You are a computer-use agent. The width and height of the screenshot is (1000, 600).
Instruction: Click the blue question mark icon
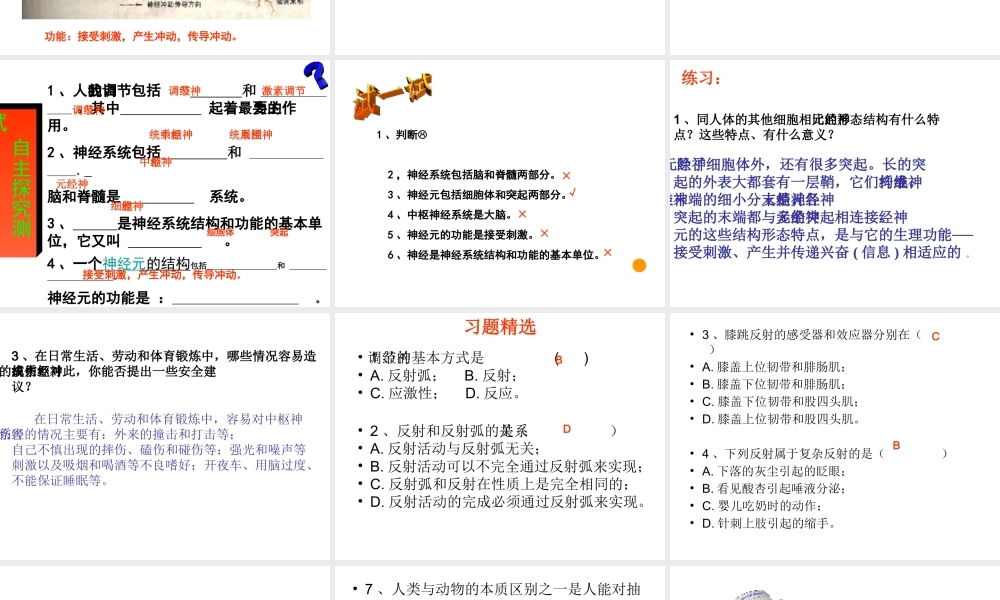pos(316,75)
